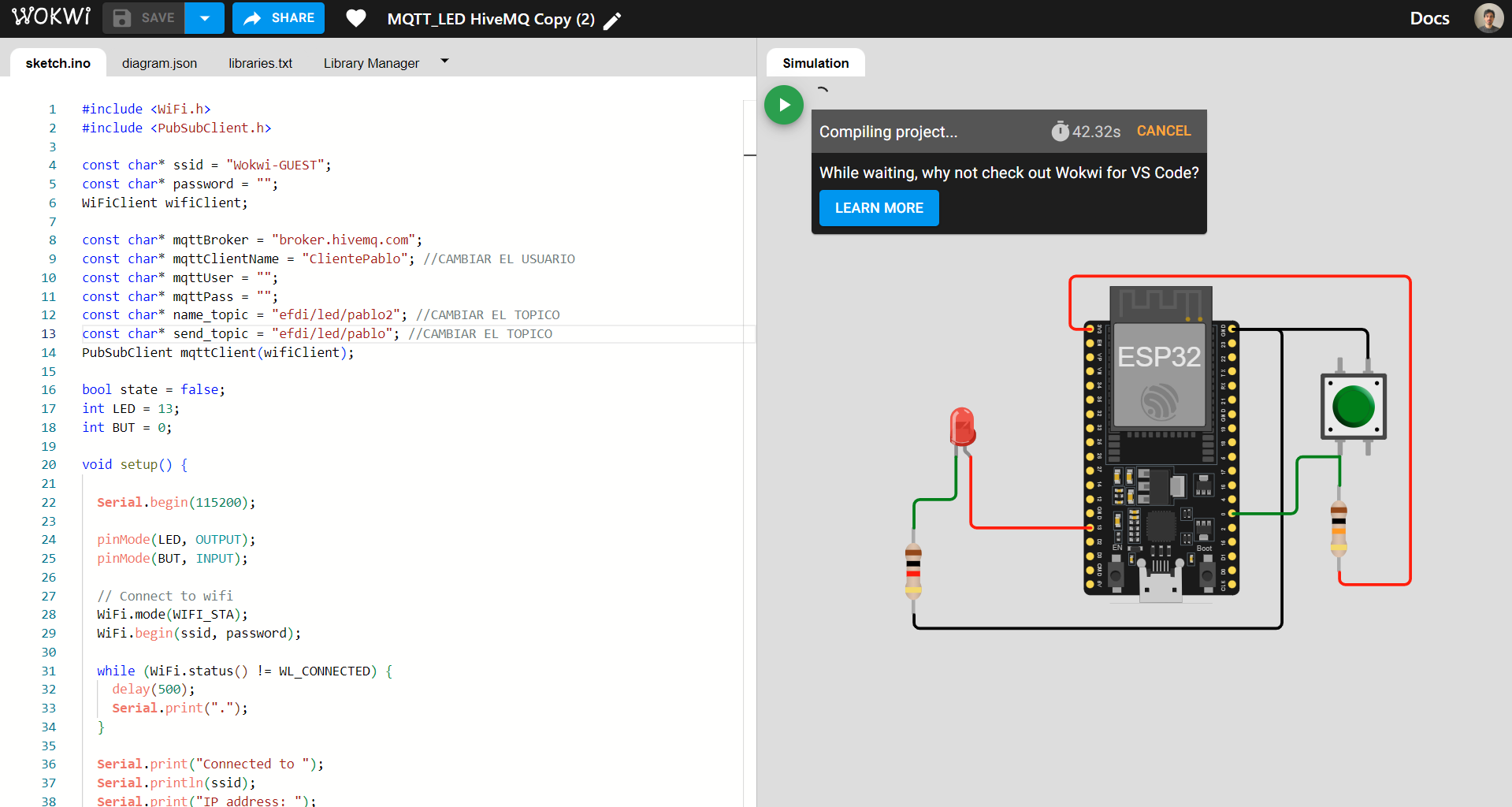Edit project title with pencil icon

(x=612, y=20)
